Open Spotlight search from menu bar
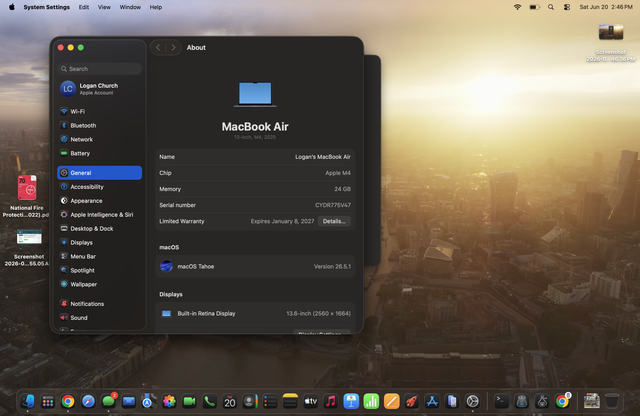640x416 pixels. (x=551, y=7)
